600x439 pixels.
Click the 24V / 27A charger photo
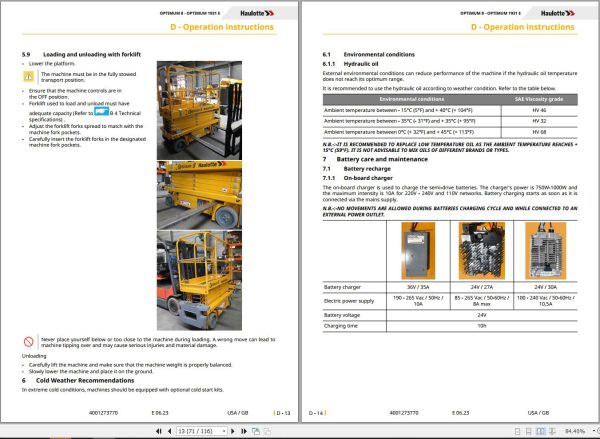click(482, 251)
